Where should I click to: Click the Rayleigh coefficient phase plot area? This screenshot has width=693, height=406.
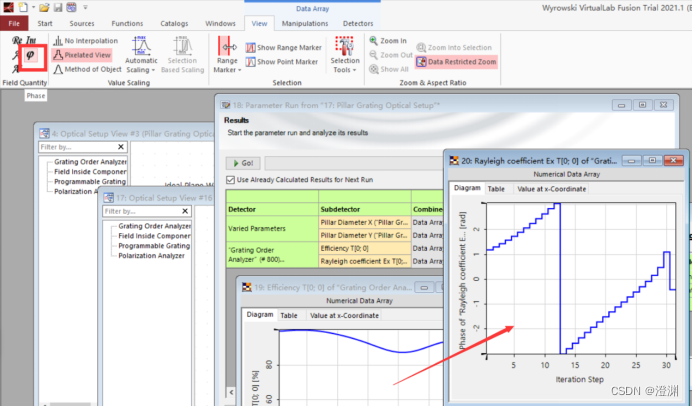click(x=581, y=278)
